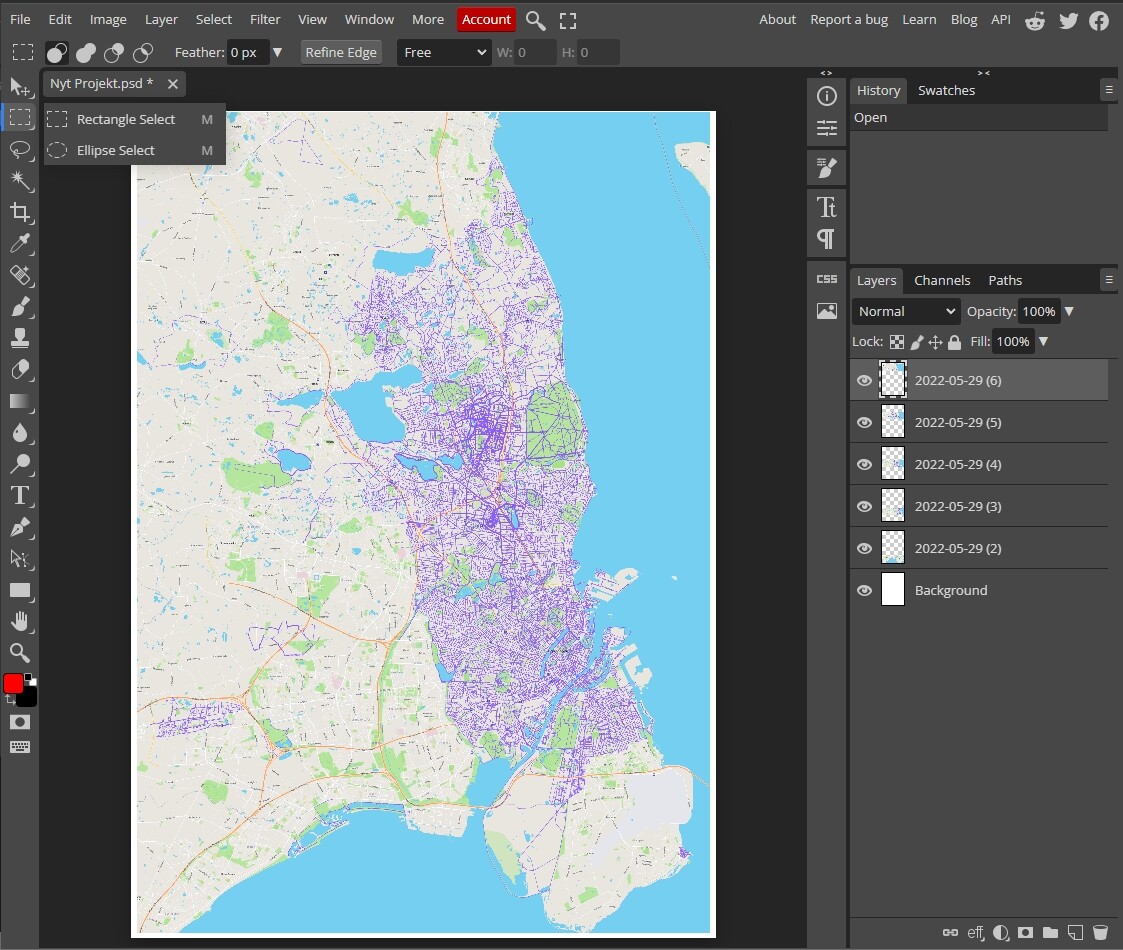Click the delete layer trash icon

pyautogui.click(x=1100, y=933)
